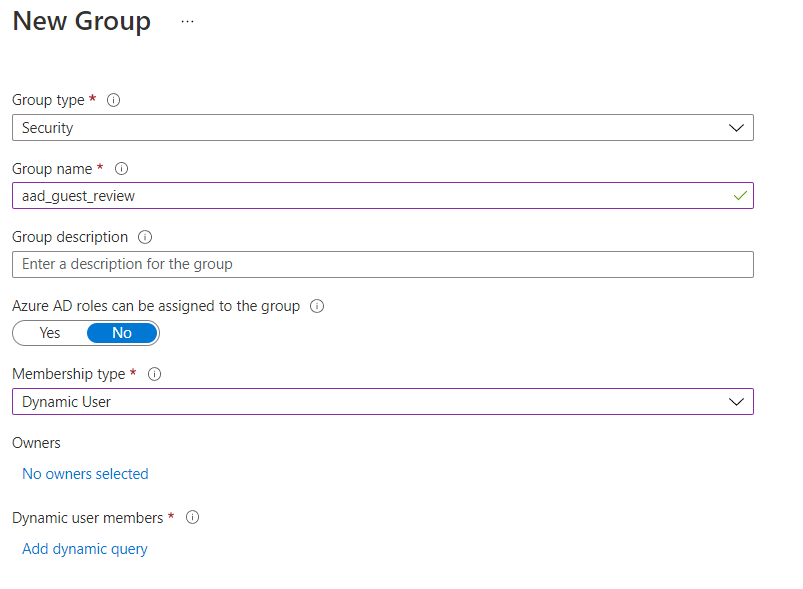Open the ellipsis menu beside New Group
The image size is (803, 589).
click(x=187, y=21)
